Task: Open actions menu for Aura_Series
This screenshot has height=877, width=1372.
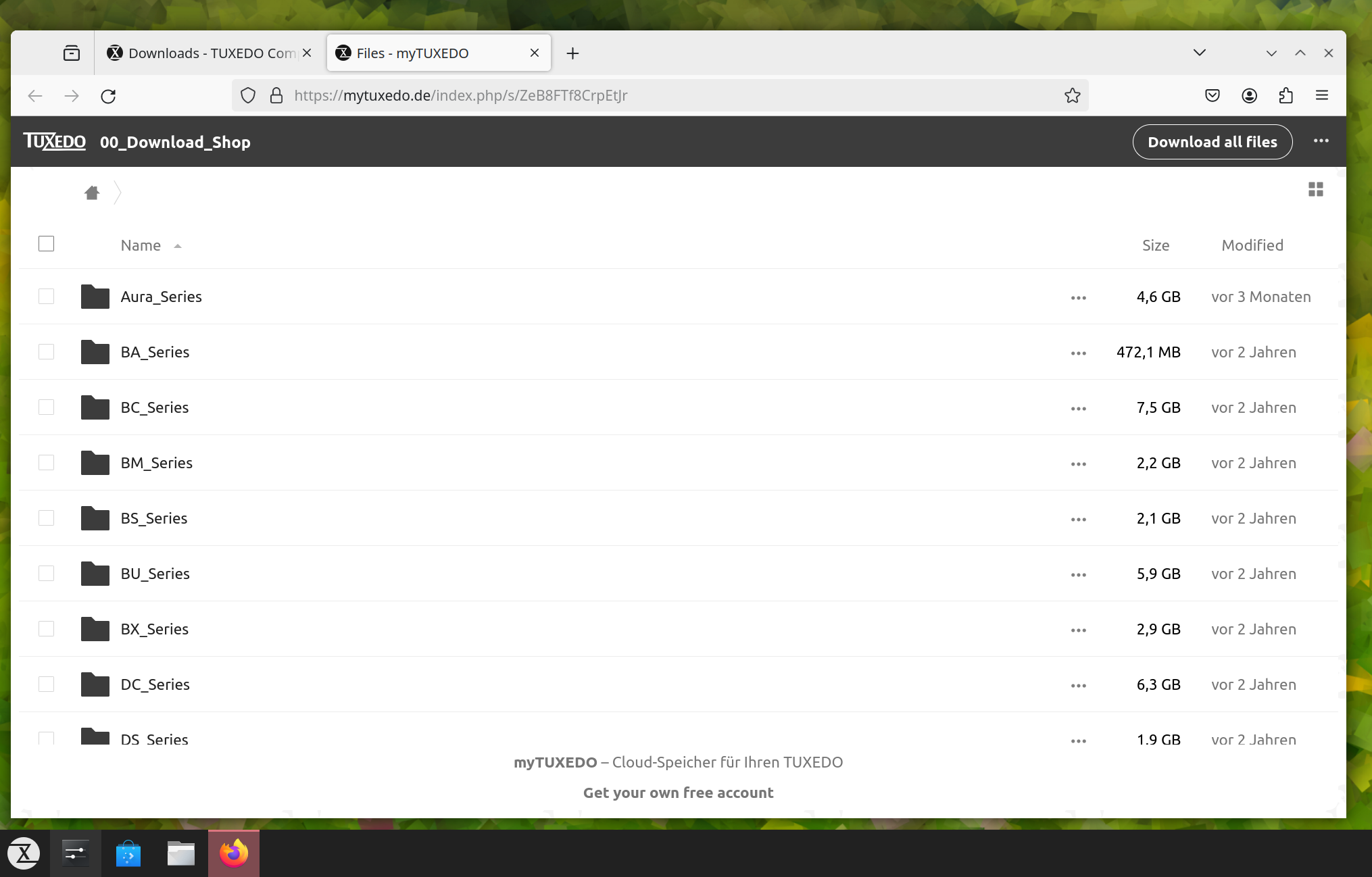Action: click(1078, 298)
